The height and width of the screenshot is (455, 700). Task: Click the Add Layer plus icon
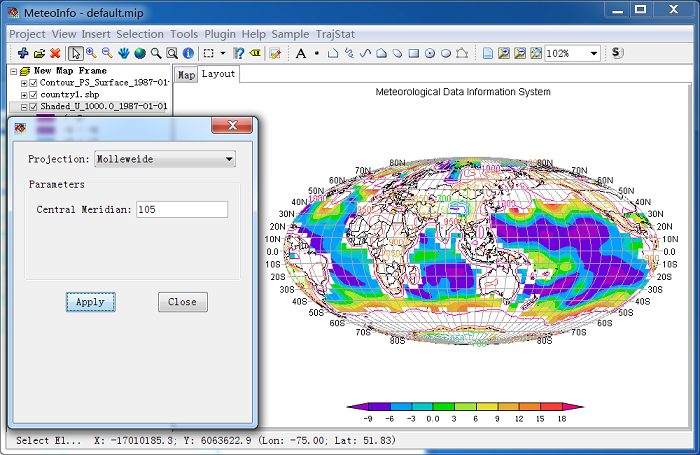tap(23, 53)
